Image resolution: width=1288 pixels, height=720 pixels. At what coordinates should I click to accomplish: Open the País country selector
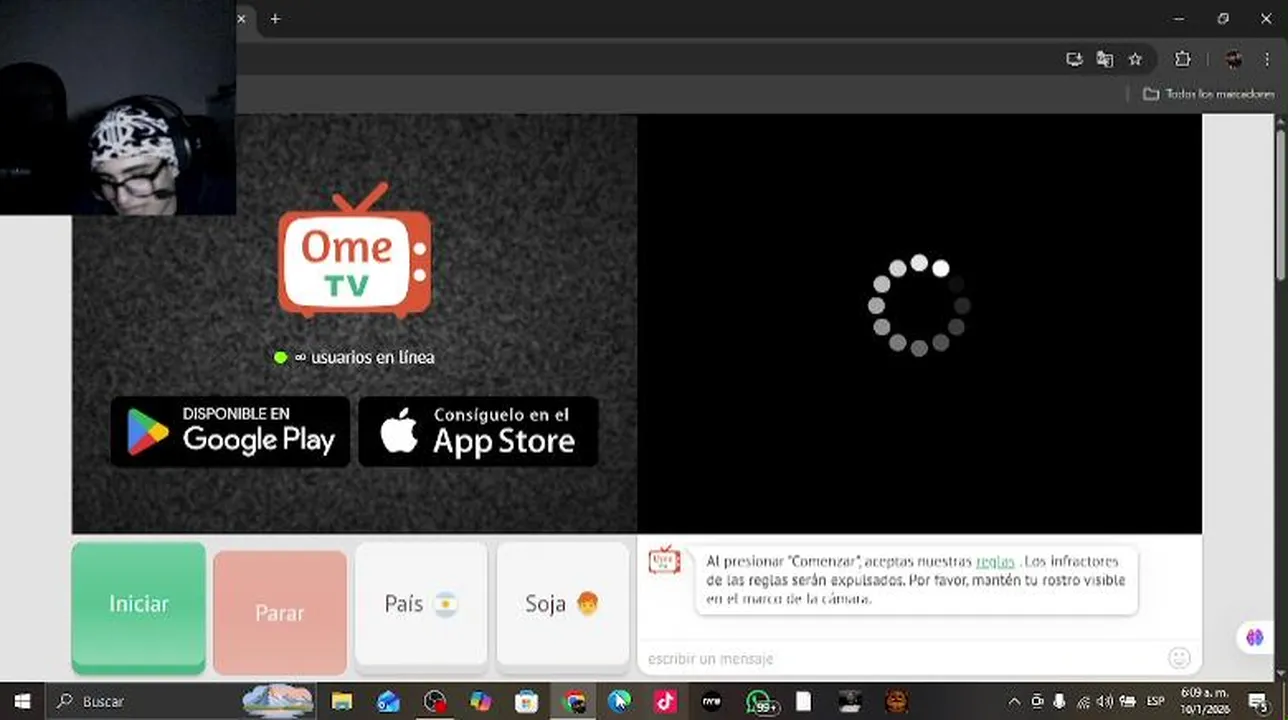[421, 604]
